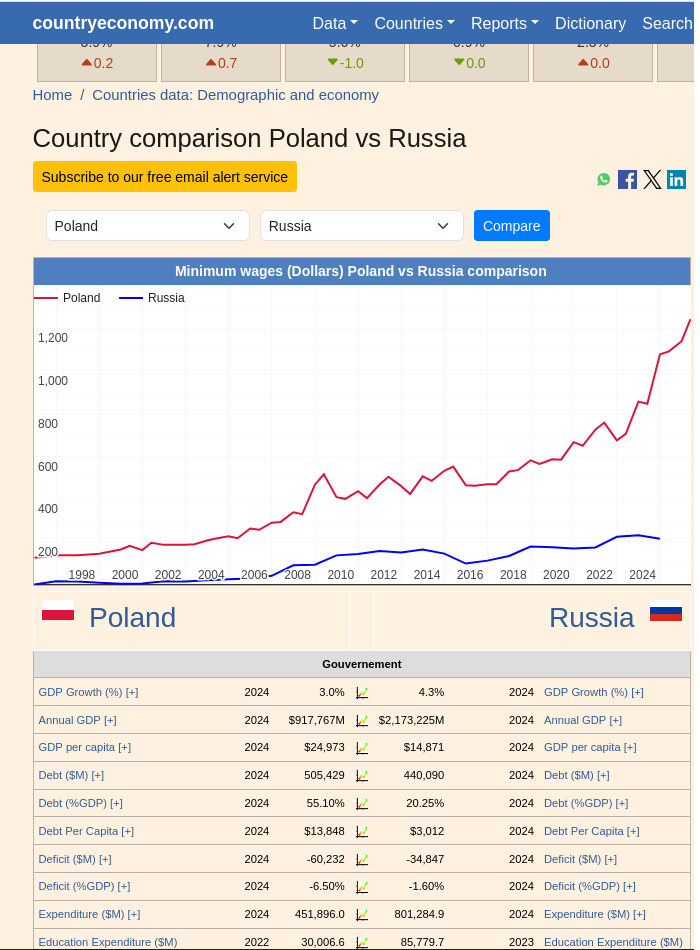Share page via WhatsApp icon
The width and height of the screenshot is (700, 950).
point(604,180)
